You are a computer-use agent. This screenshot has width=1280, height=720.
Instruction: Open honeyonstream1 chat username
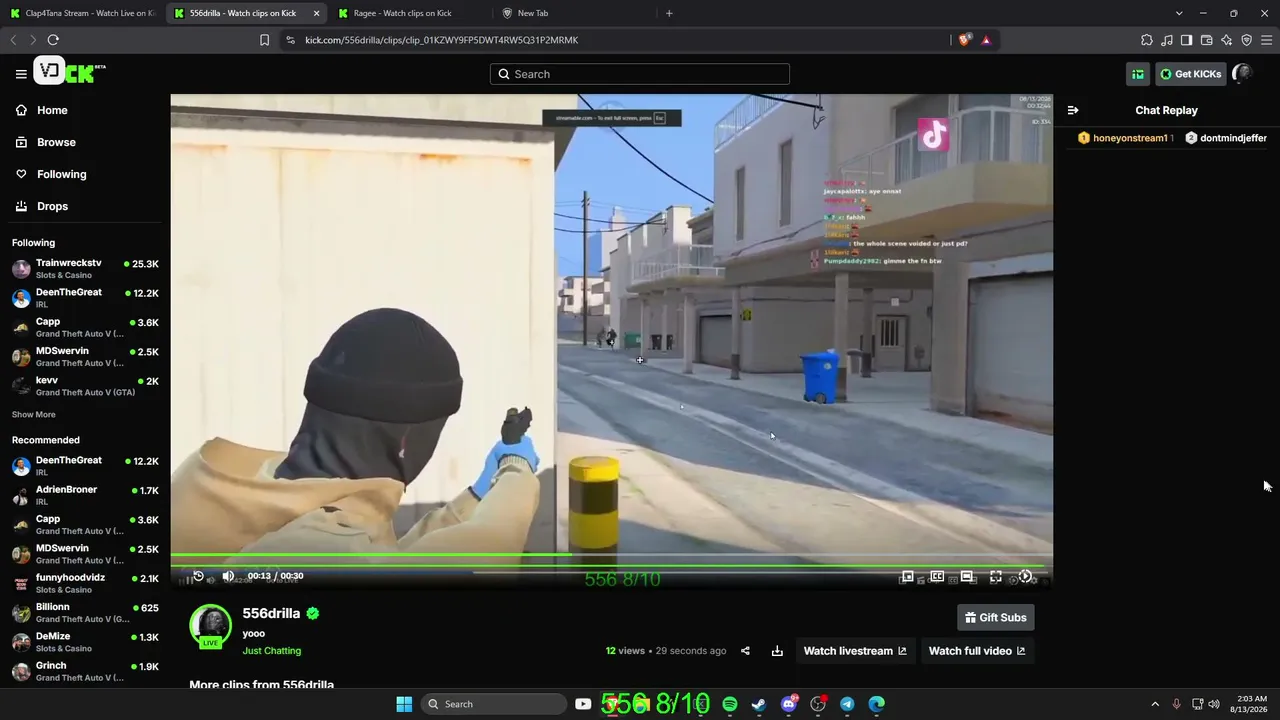tap(1130, 138)
